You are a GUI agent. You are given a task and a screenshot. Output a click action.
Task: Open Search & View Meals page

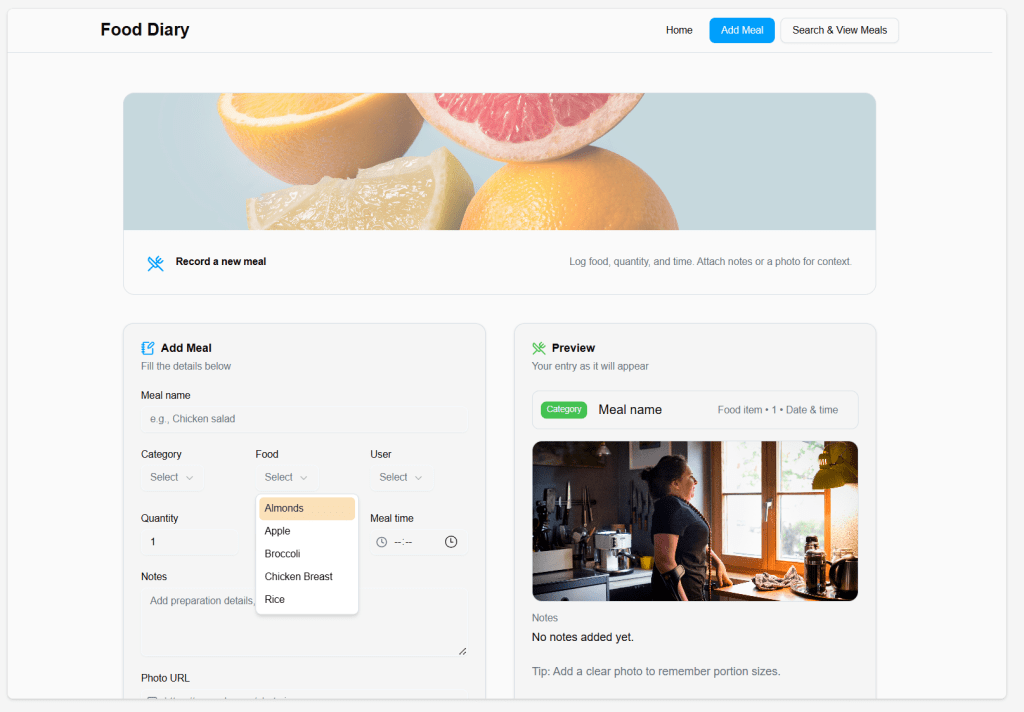pyautogui.click(x=839, y=30)
